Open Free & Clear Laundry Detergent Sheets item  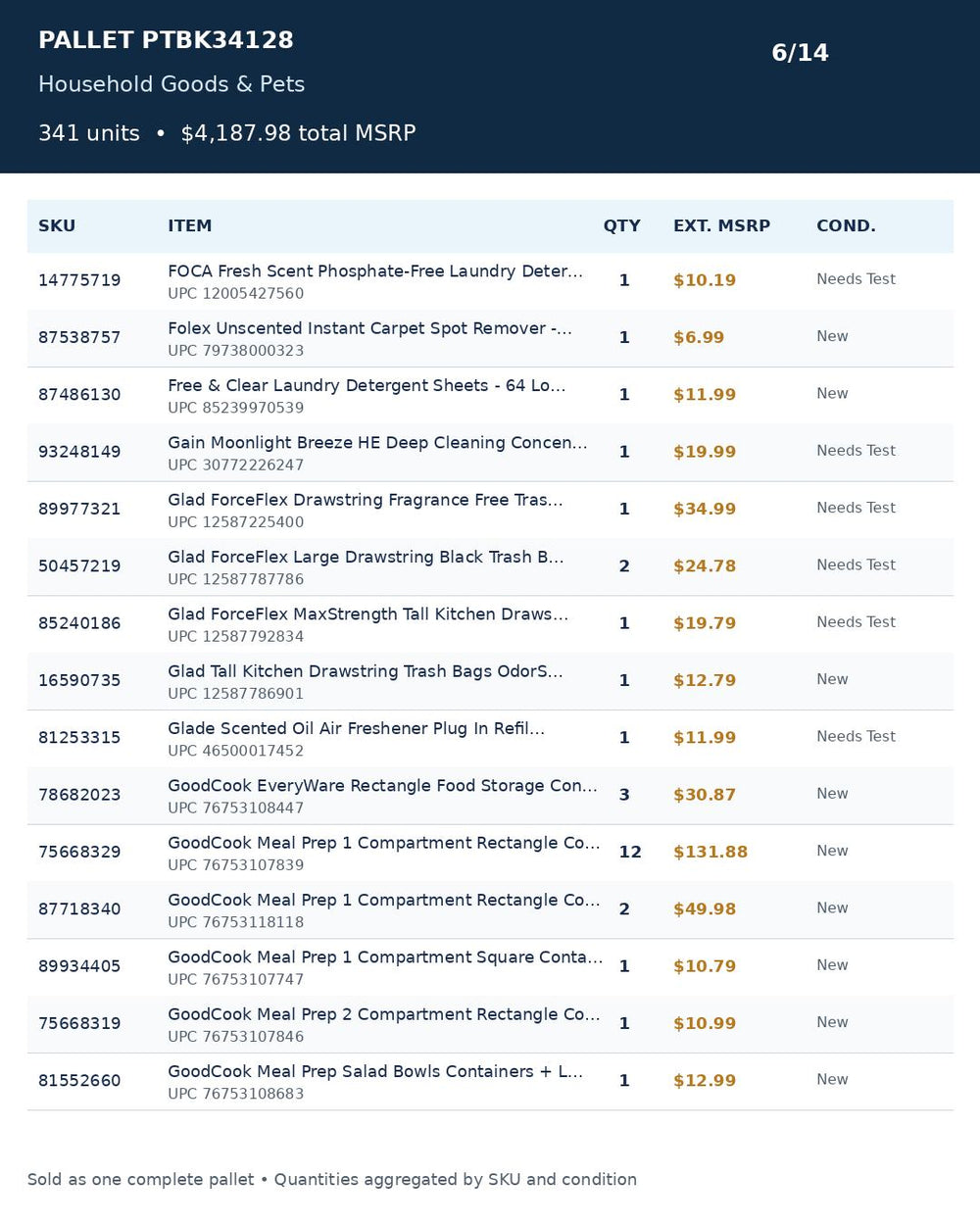[x=367, y=385]
